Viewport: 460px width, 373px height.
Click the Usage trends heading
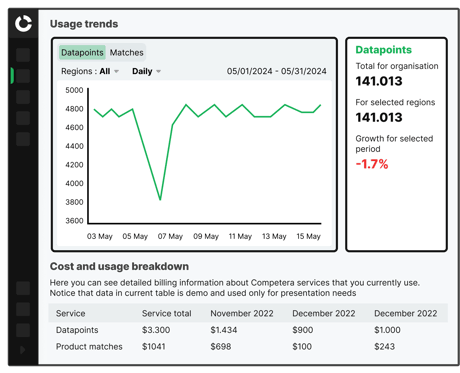(84, 24)
